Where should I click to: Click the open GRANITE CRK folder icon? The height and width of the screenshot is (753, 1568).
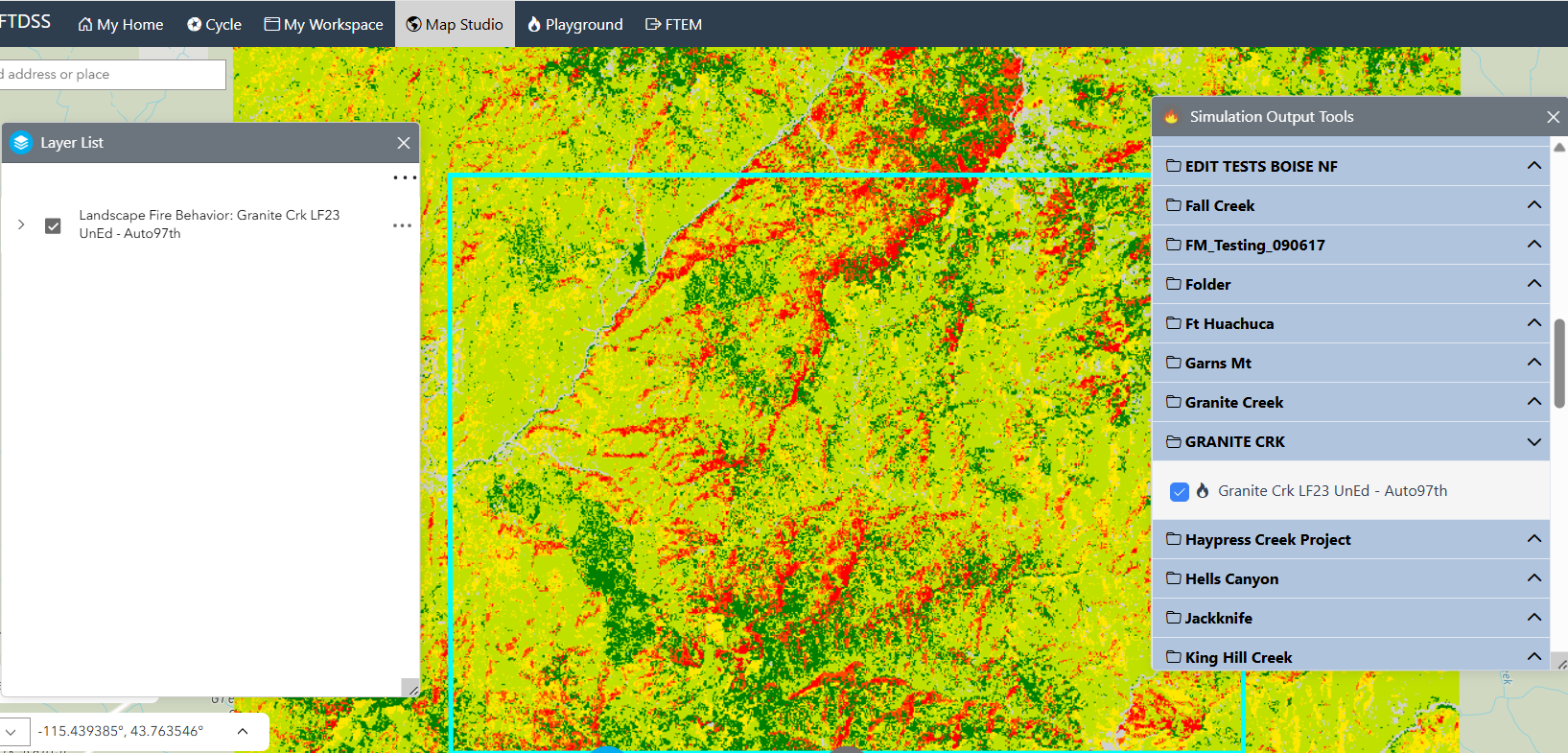(x=1174, y=441)
